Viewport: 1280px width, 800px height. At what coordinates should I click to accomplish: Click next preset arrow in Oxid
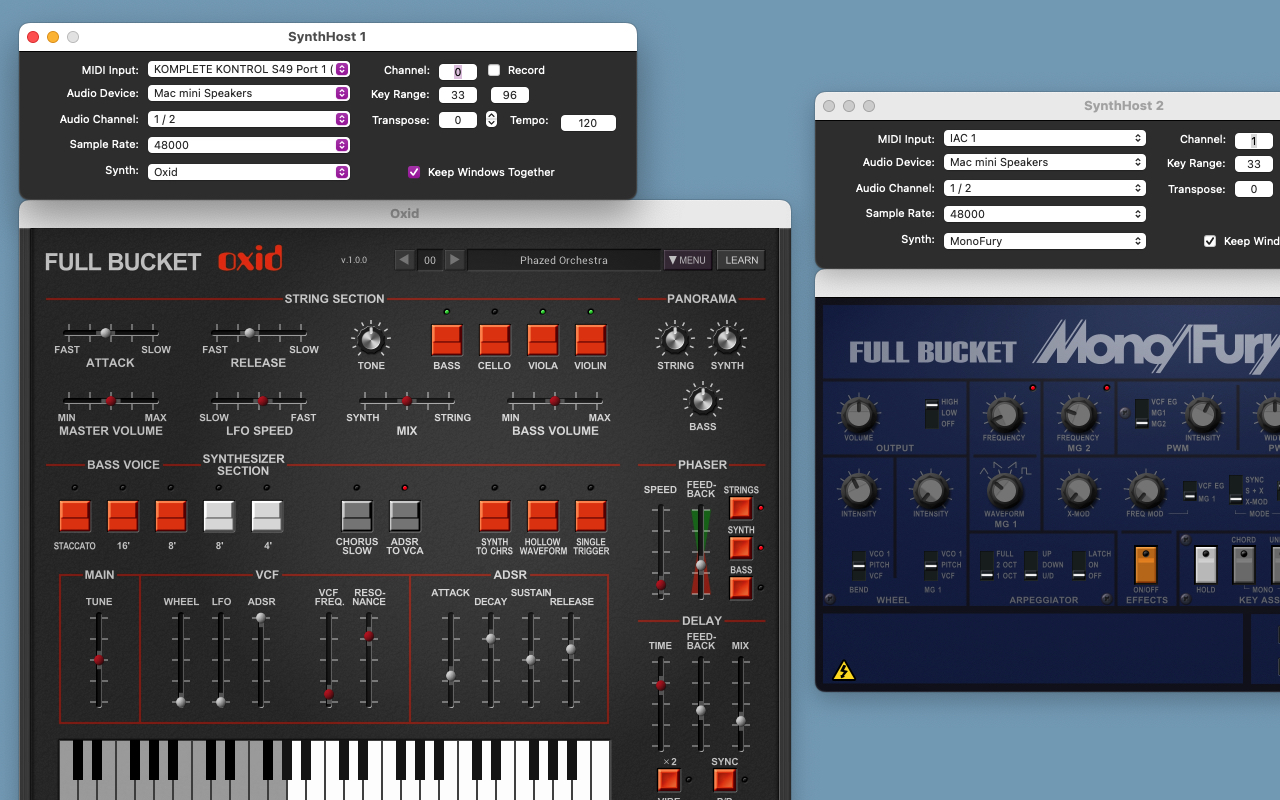coord(454,260)
